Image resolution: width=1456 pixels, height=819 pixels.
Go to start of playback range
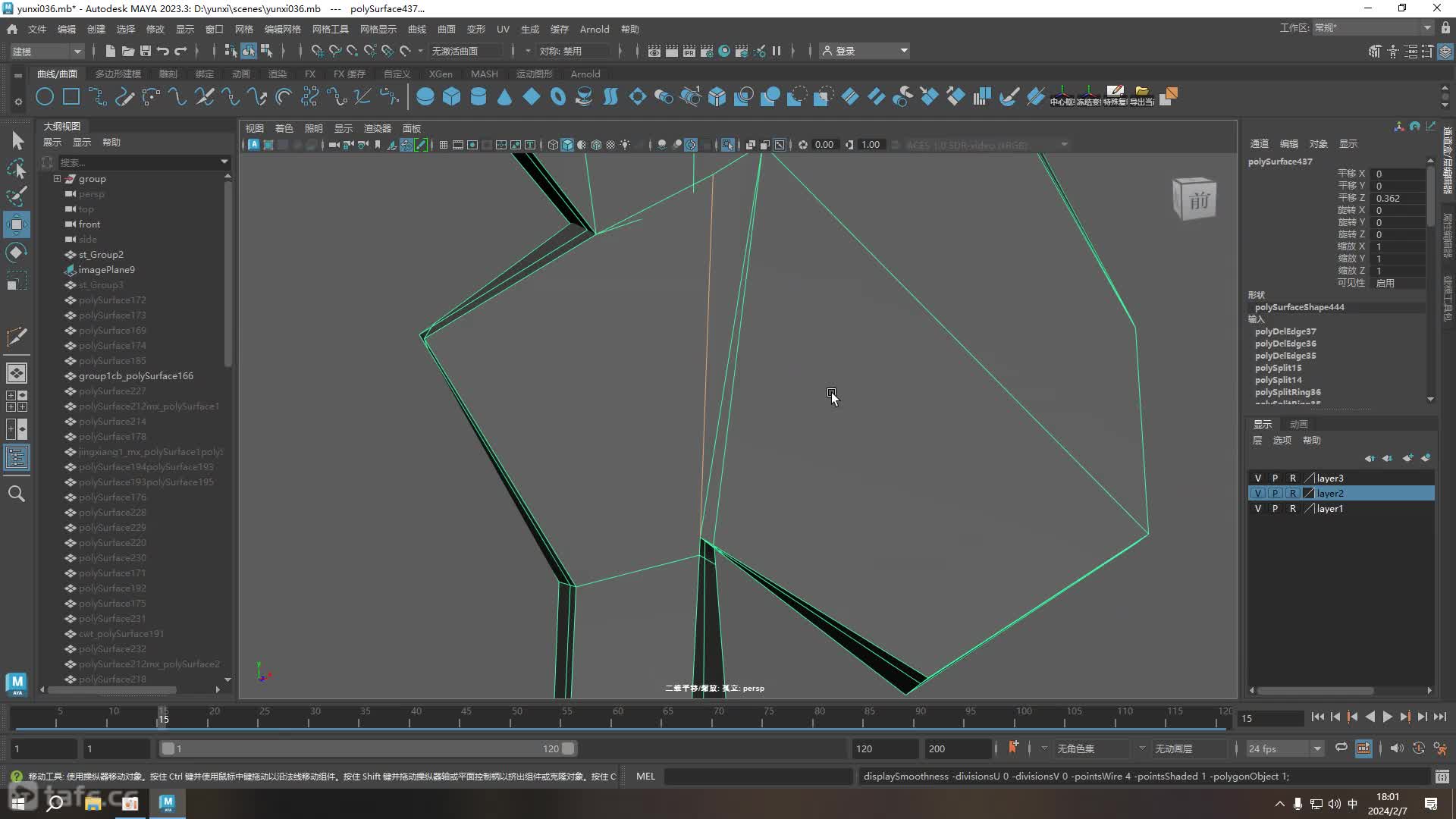click(x=1318, y=717)
